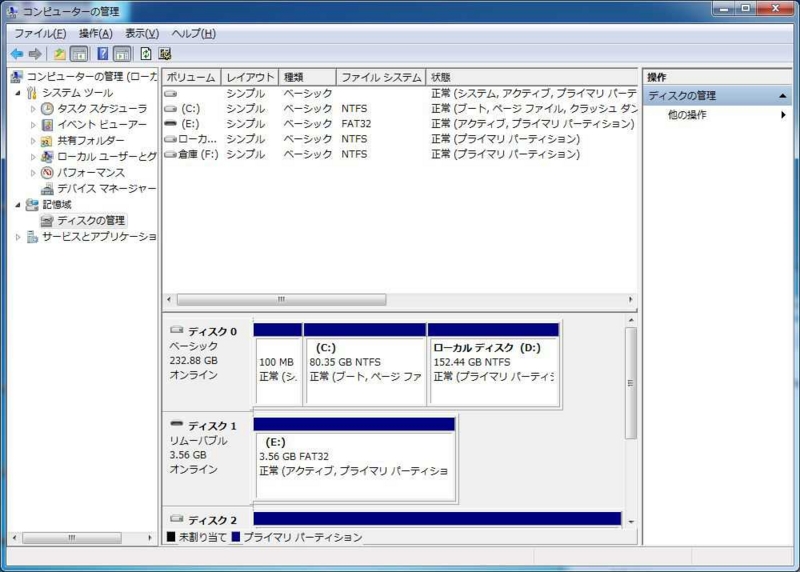Click the ディスク 2 partition bar

tap(437, 518)
